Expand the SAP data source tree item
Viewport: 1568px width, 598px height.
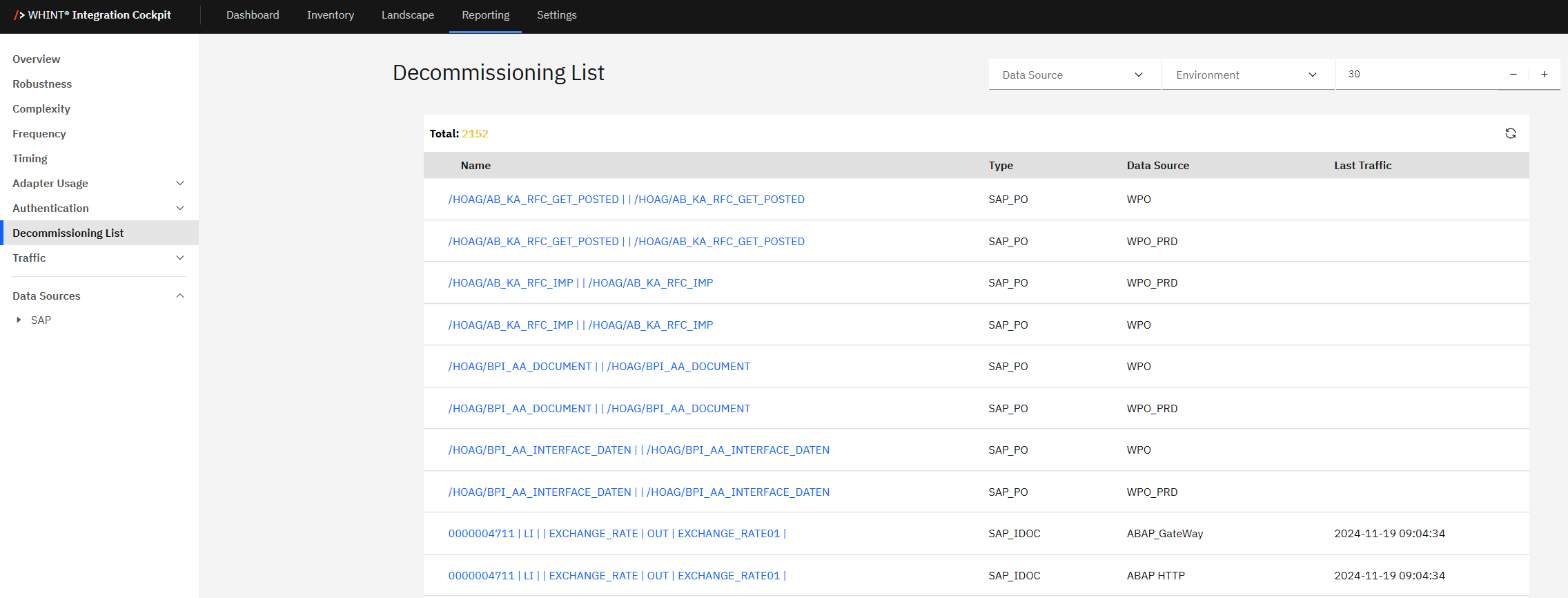19,320
